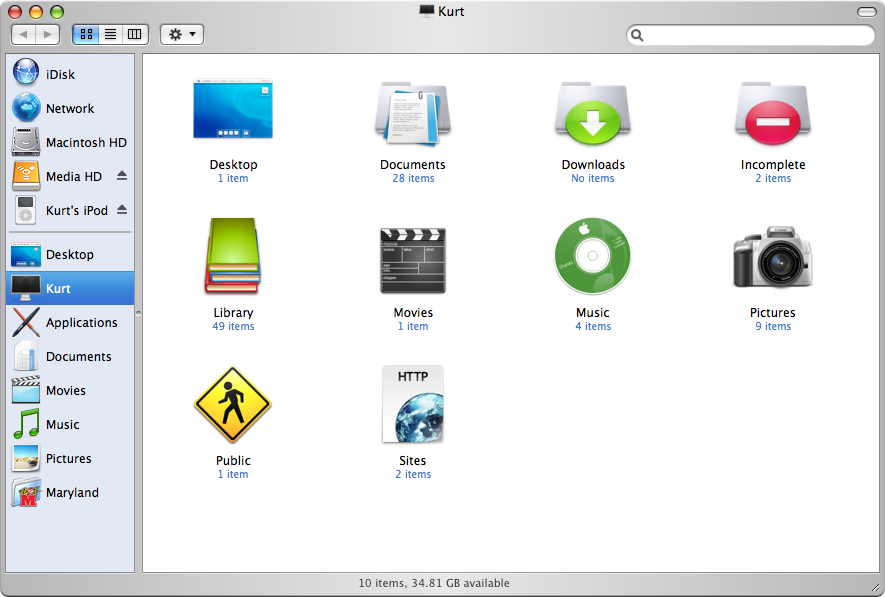Go back to the previous folder
The height and width of the screenshot is (597, 885).
click(23, 34)
